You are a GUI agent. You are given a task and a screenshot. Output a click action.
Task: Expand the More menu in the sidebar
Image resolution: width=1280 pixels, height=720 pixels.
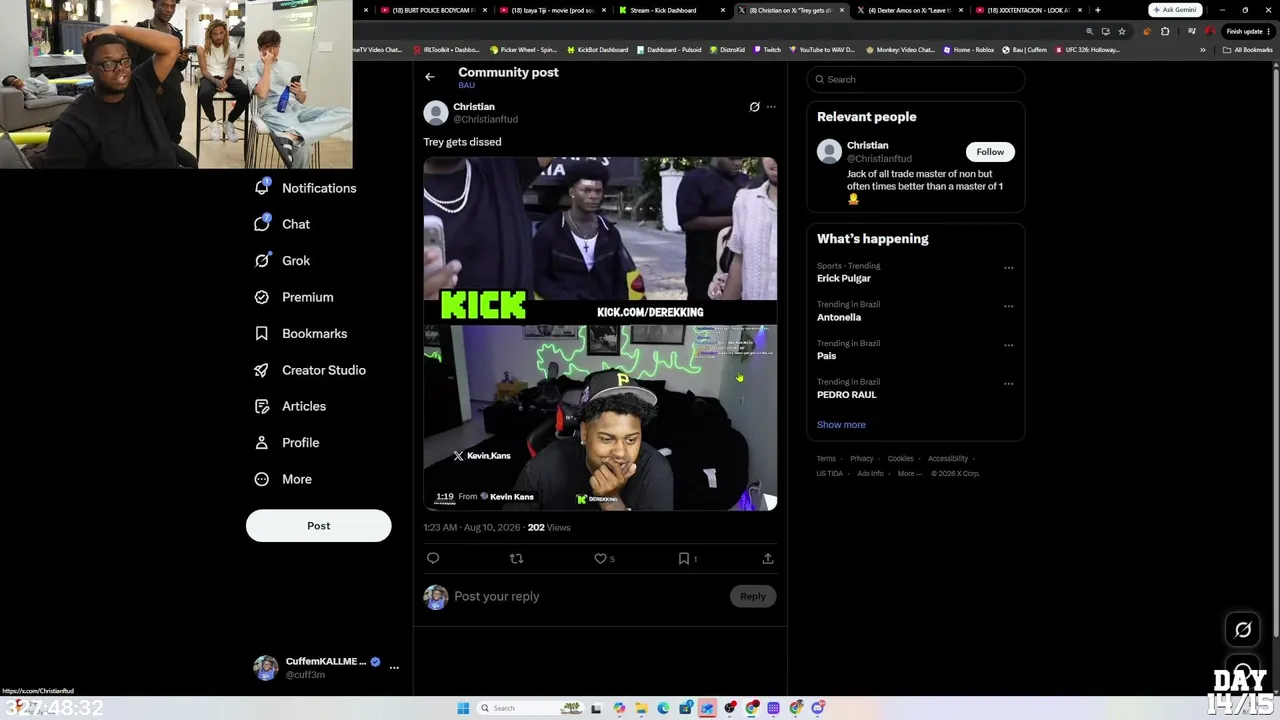283,479
